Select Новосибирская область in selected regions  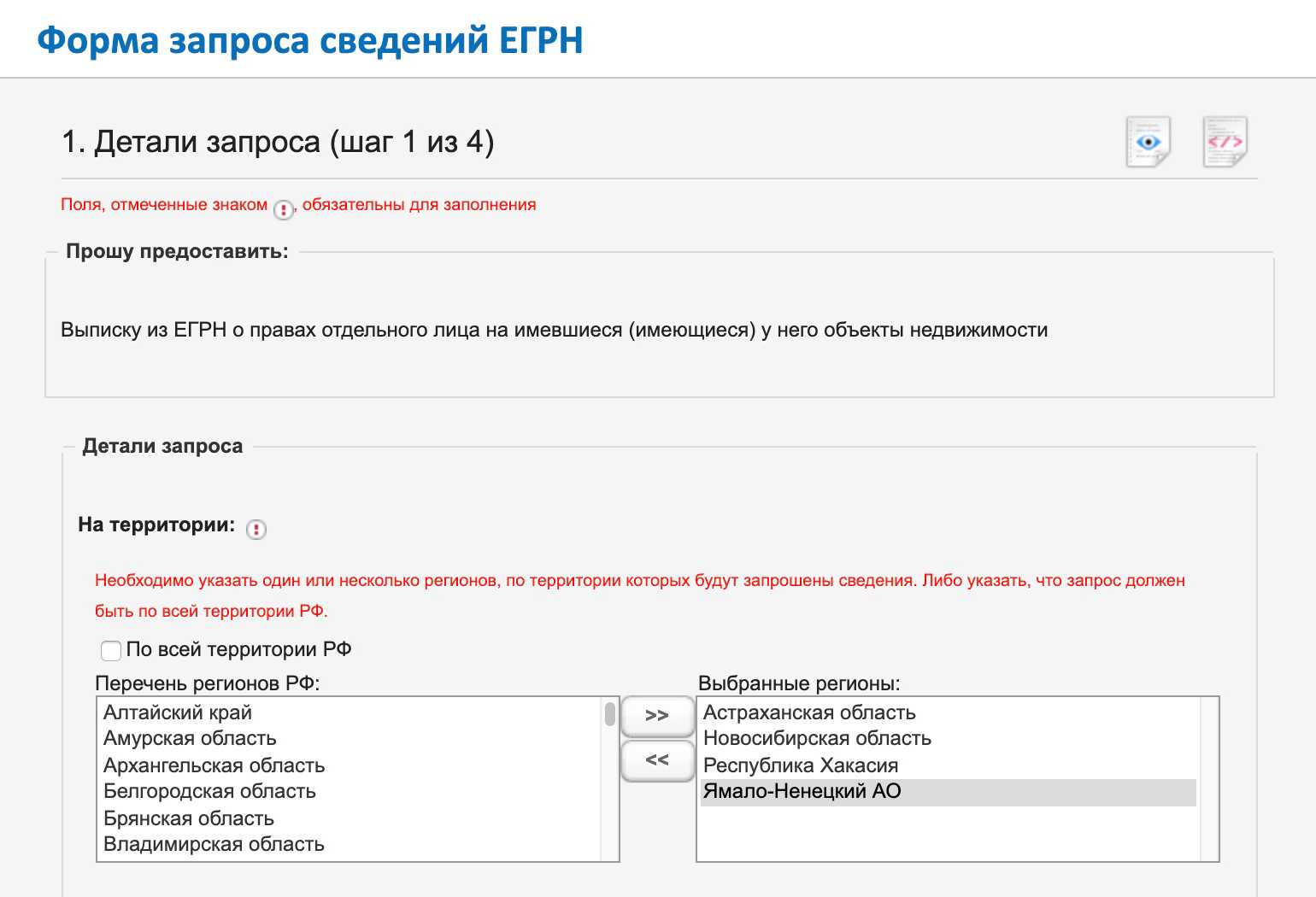[817, 738]
